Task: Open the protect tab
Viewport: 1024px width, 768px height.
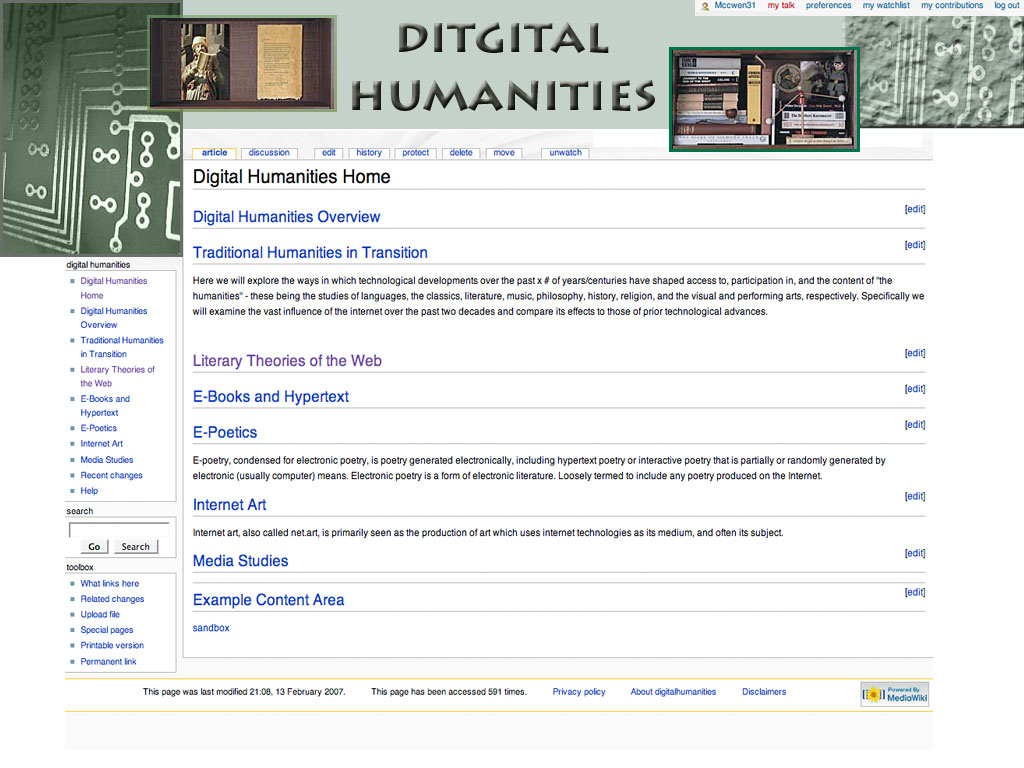Action: pyautogui.click(x=415, y=153)
